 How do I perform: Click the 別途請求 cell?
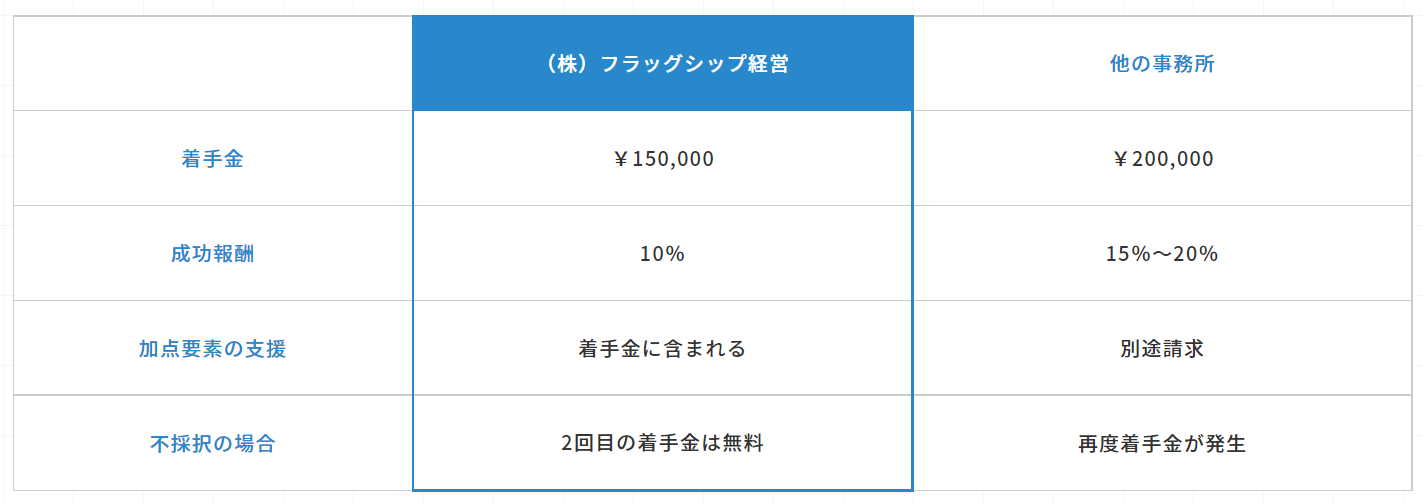pos(1162,349)
